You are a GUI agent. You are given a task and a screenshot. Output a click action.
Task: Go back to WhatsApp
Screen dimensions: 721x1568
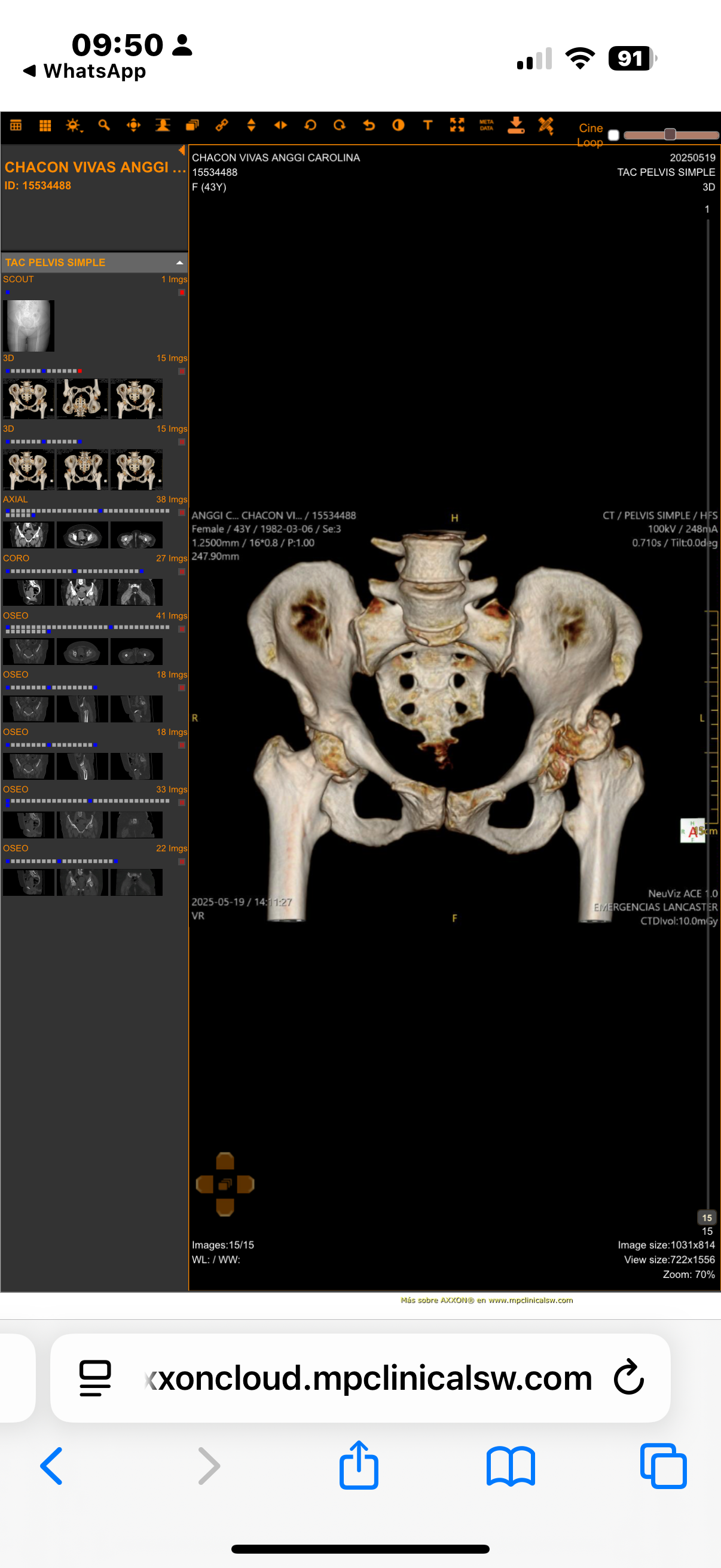85,71
